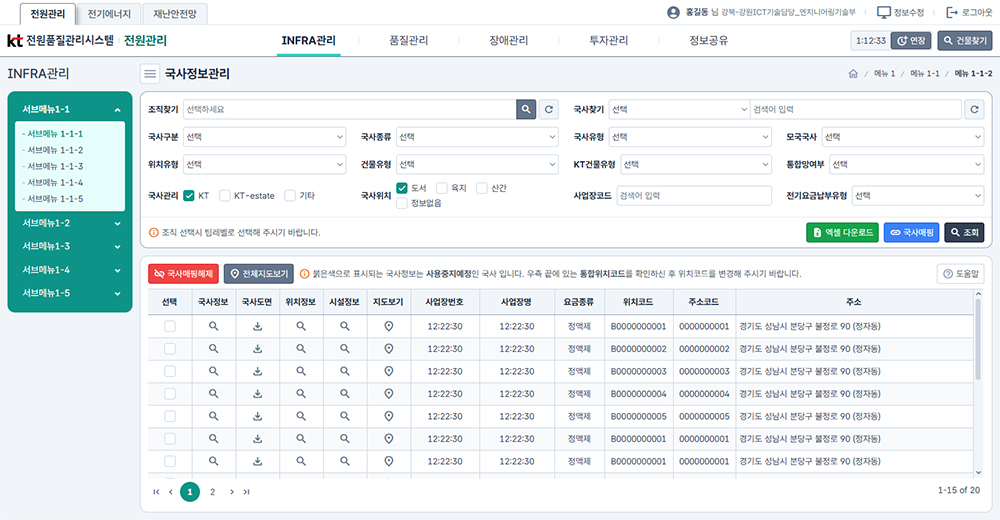
Task: Switch to the 품질관리 menu
Action: coord(408,41)
